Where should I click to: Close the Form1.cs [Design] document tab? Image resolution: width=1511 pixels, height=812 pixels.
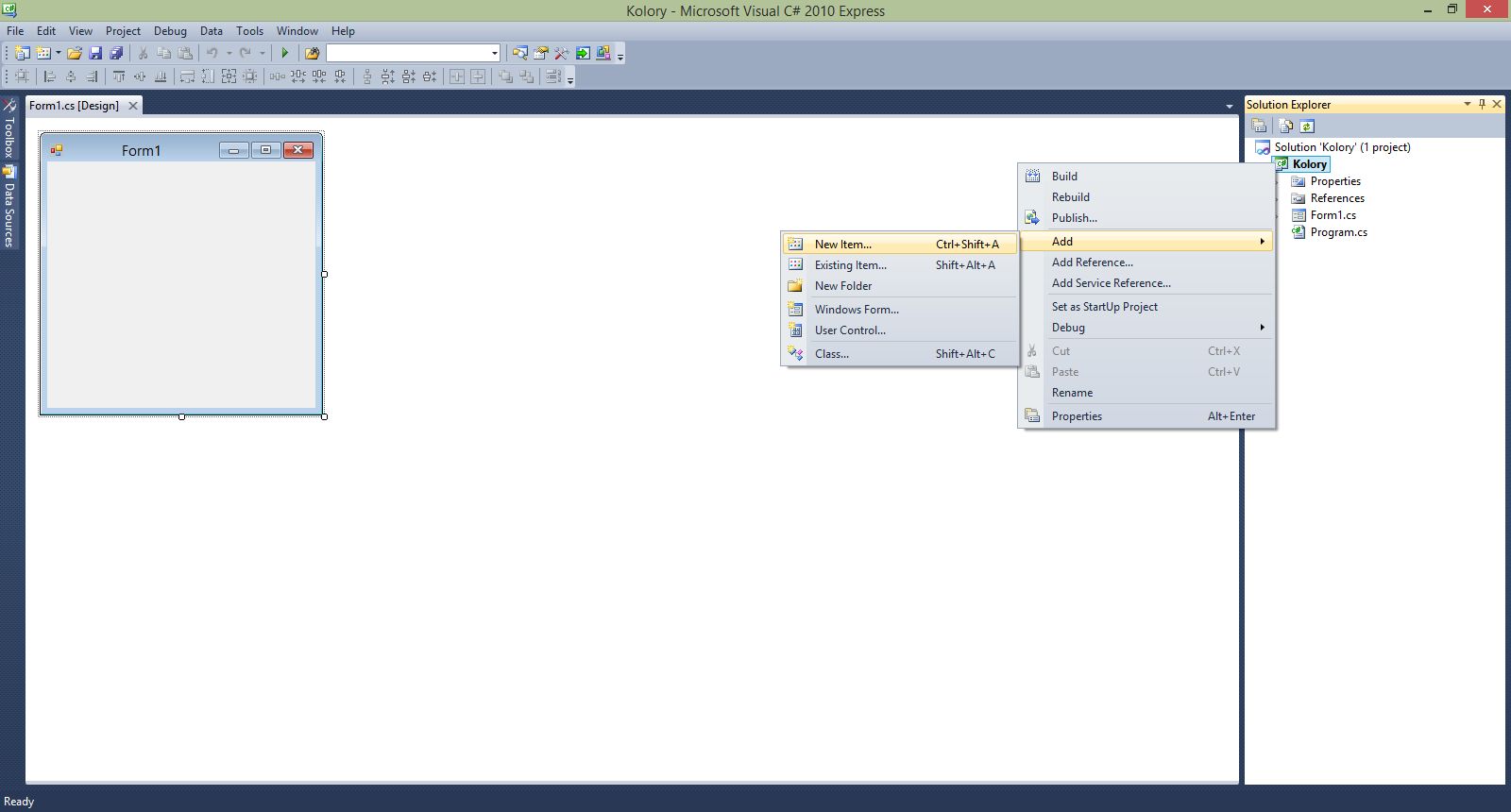pos(133,106)
